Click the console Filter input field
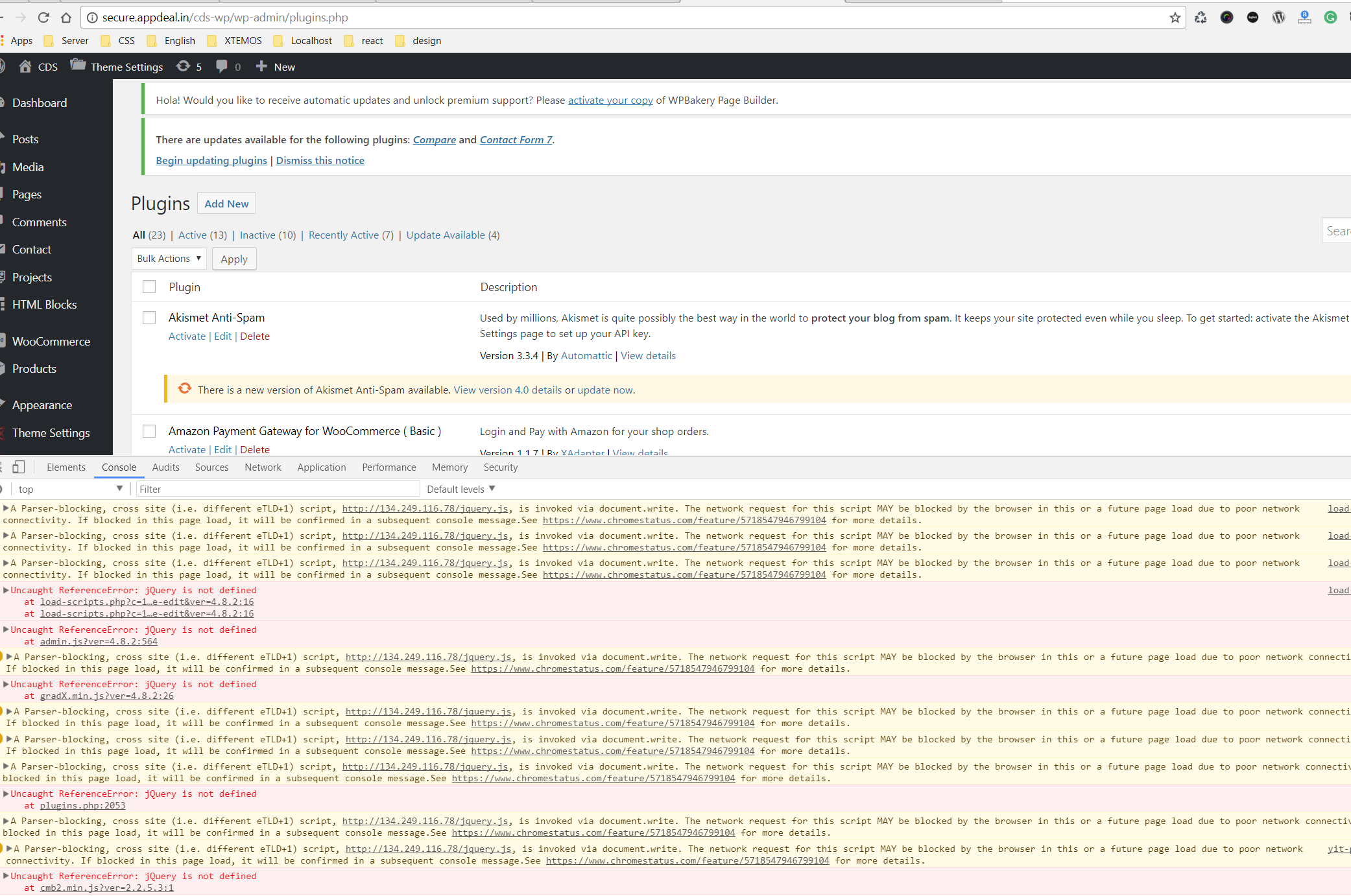1351x896 pixels. coord(278,489)
